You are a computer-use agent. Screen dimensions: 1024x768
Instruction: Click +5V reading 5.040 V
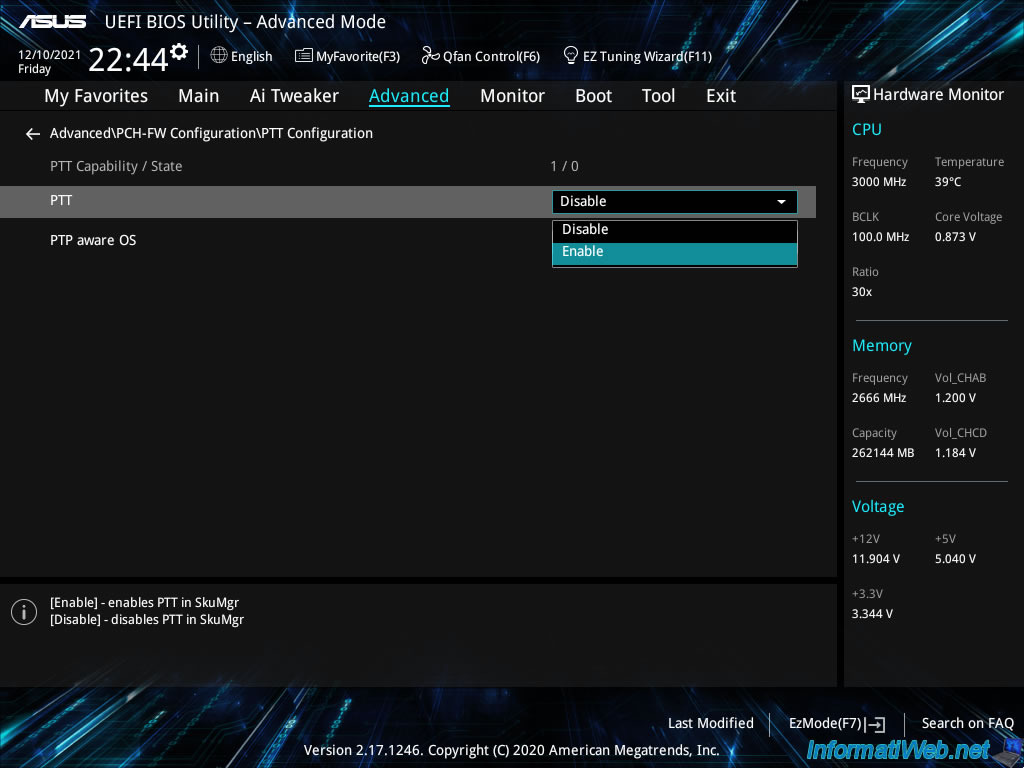(x=955, y=559)
